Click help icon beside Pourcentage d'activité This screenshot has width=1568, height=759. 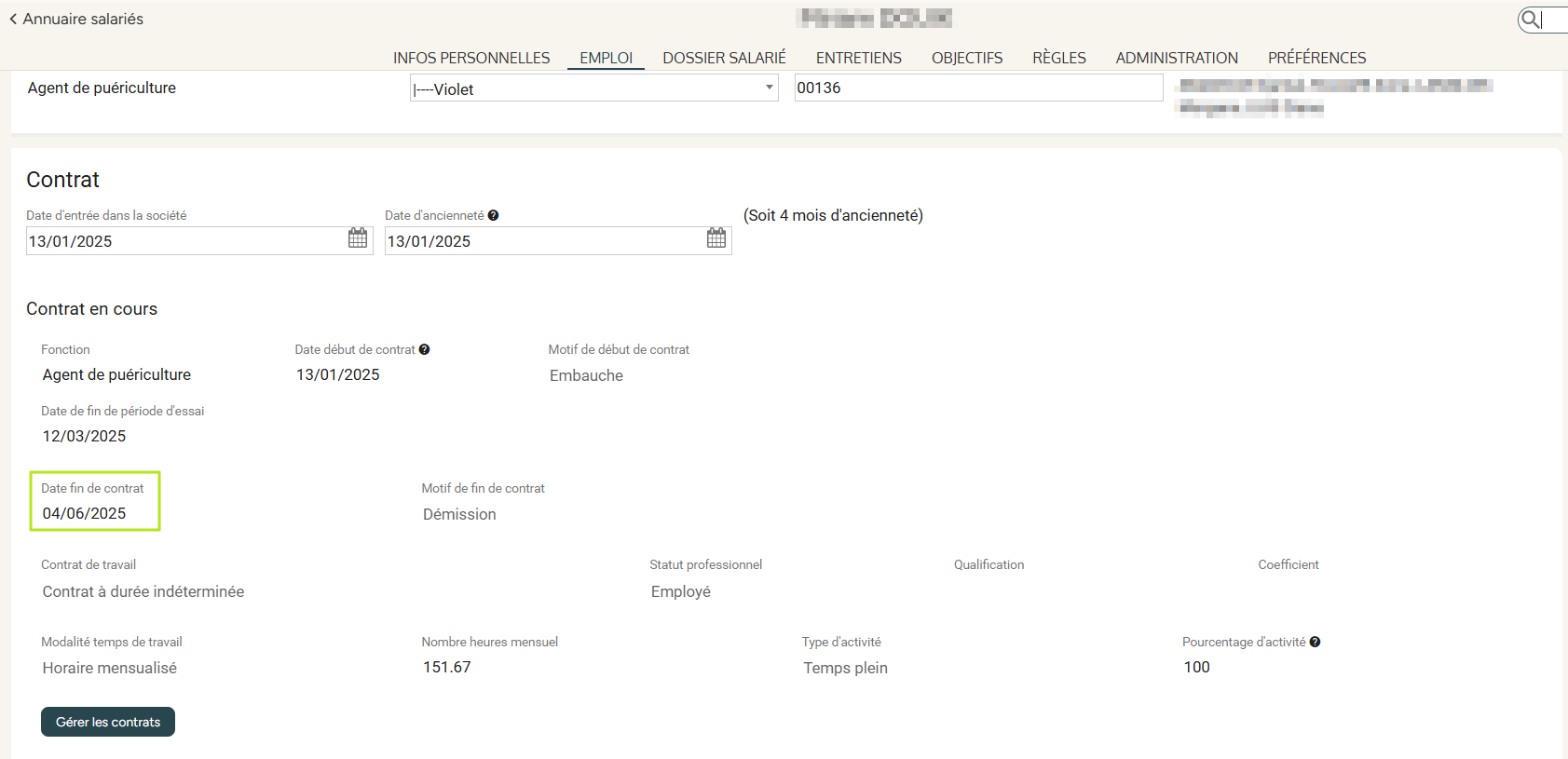pyautogui.click(x=1315, y=642)
